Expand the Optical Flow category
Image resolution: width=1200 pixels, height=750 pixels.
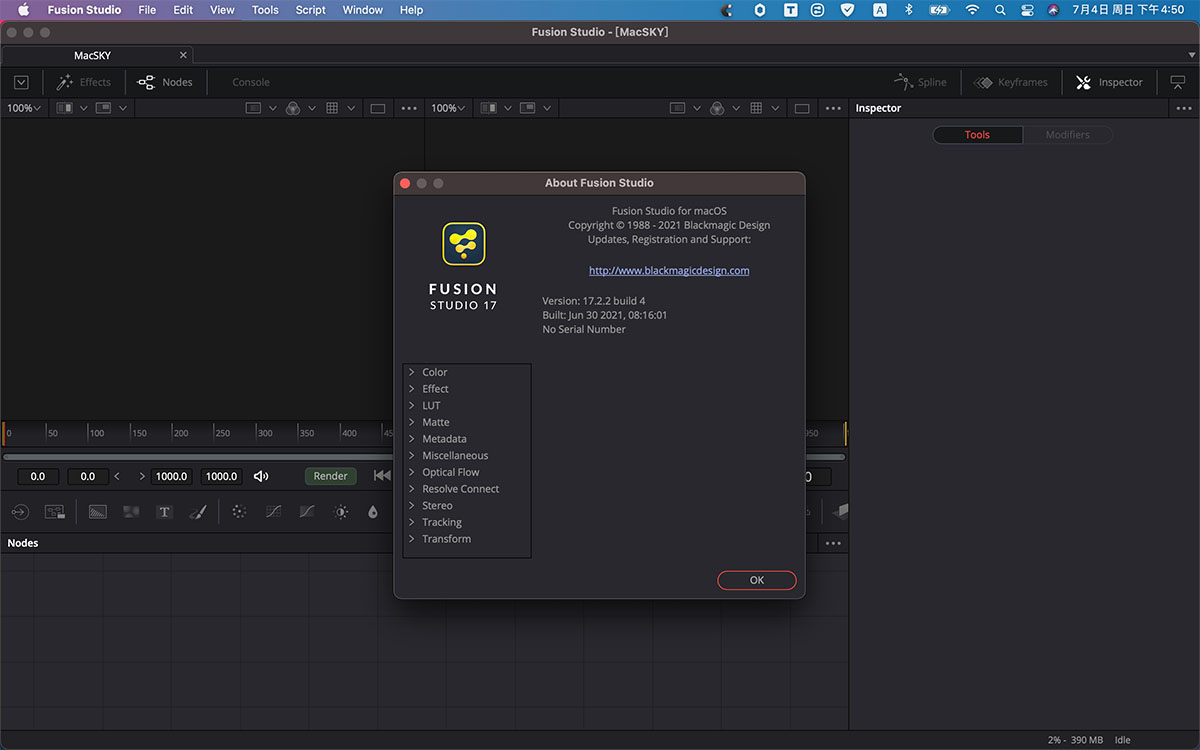point(411,472)
